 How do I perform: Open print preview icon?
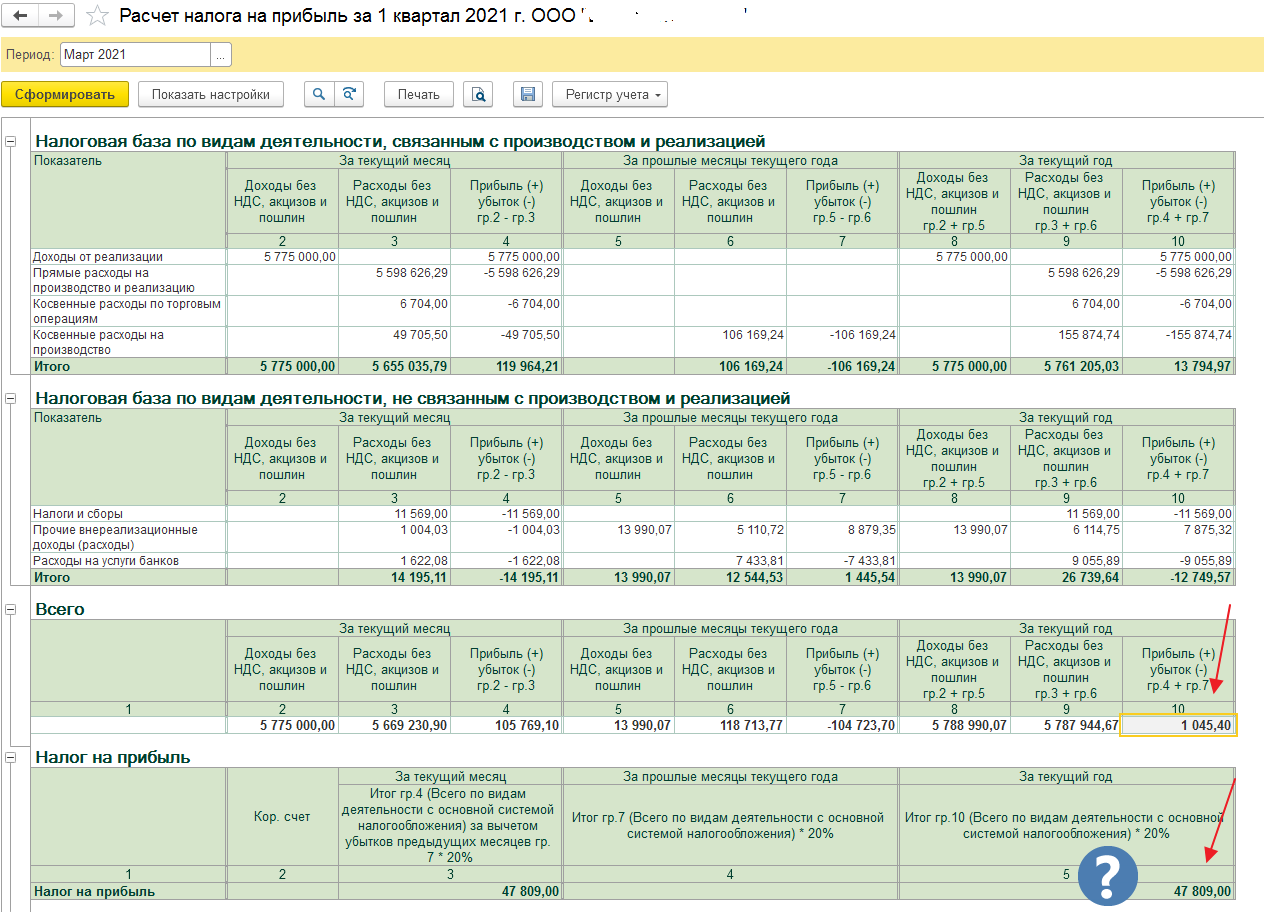(479, 95)
